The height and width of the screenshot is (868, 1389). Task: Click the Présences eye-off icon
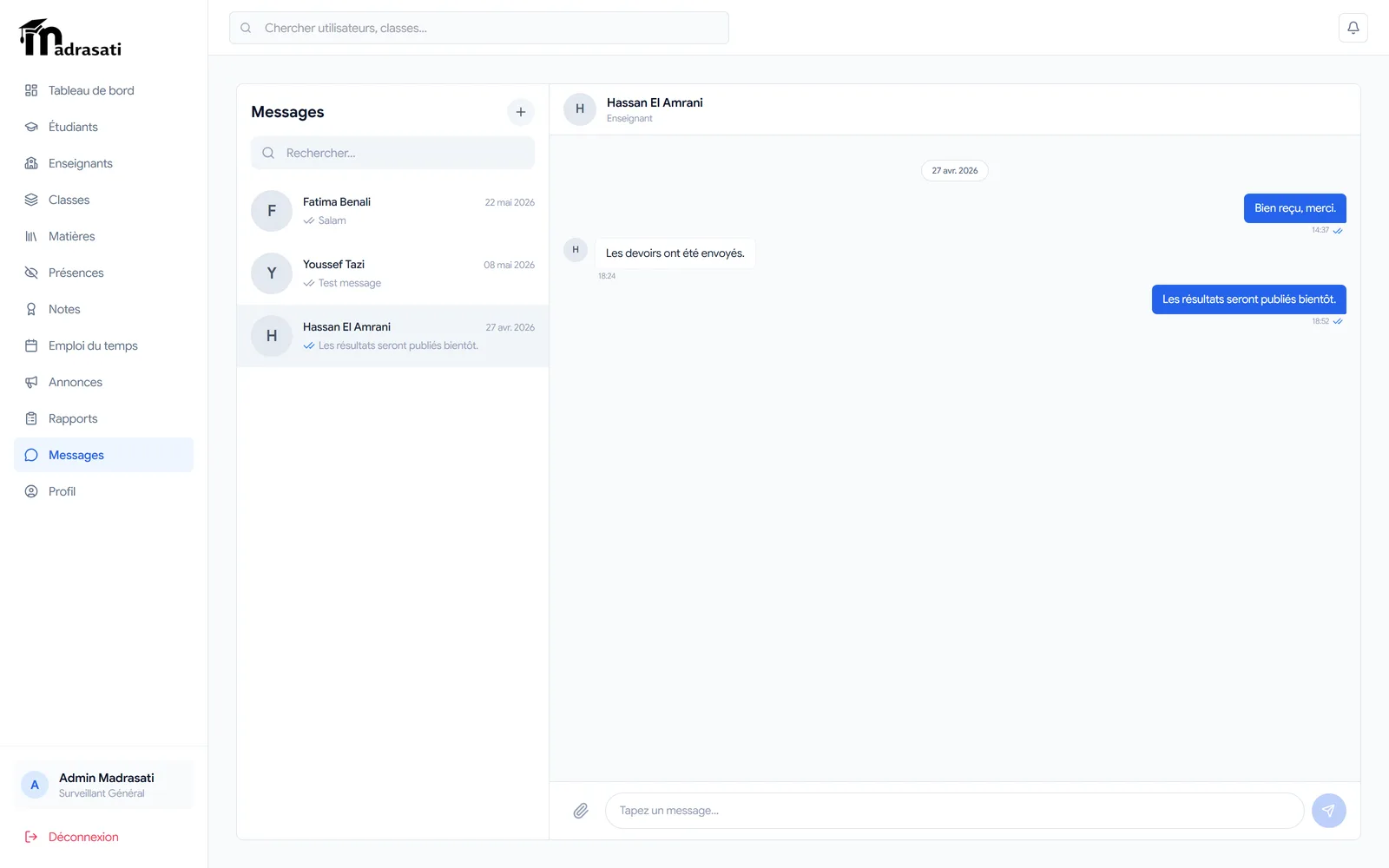point(31,273)
